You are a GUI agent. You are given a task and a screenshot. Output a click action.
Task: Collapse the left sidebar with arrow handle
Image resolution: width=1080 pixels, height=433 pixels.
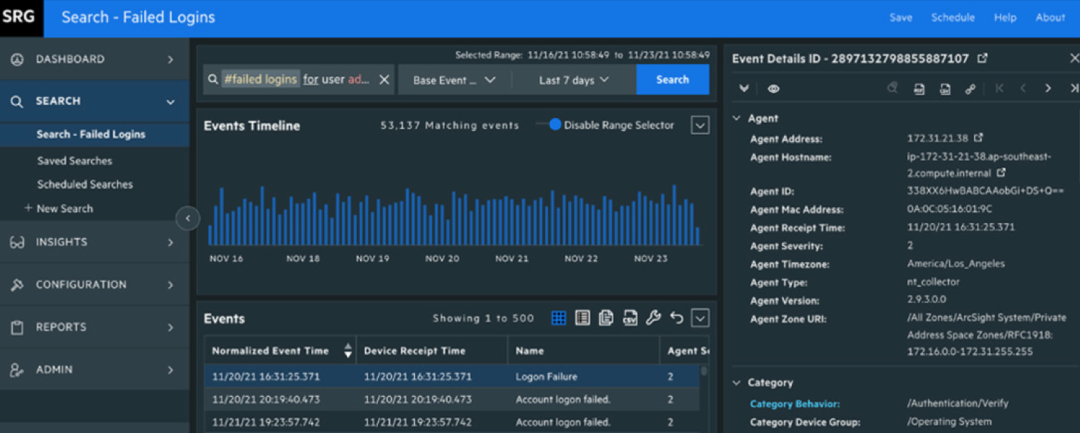point(187,219)
